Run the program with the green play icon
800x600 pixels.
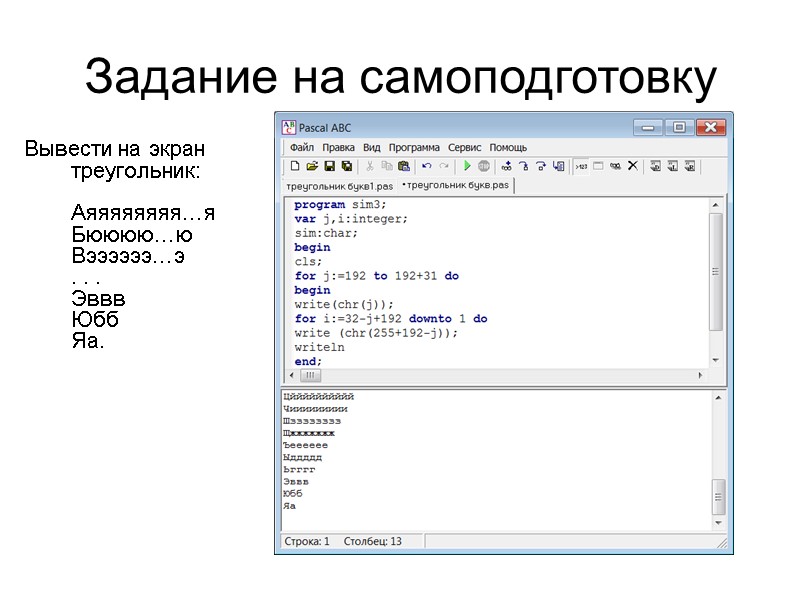(467, 166)
